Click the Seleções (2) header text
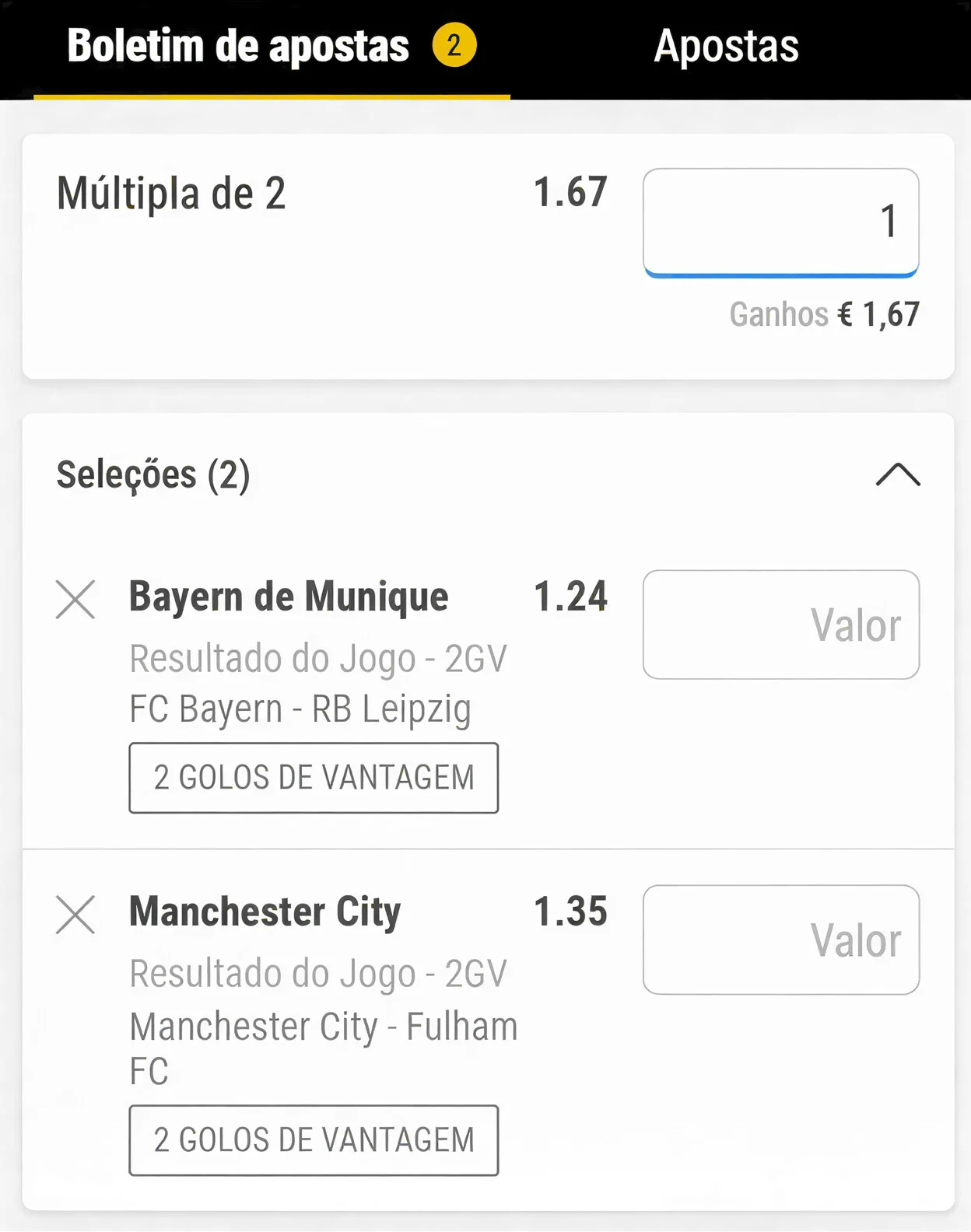This screenshot has width=971, height=1232. (153, 474)
